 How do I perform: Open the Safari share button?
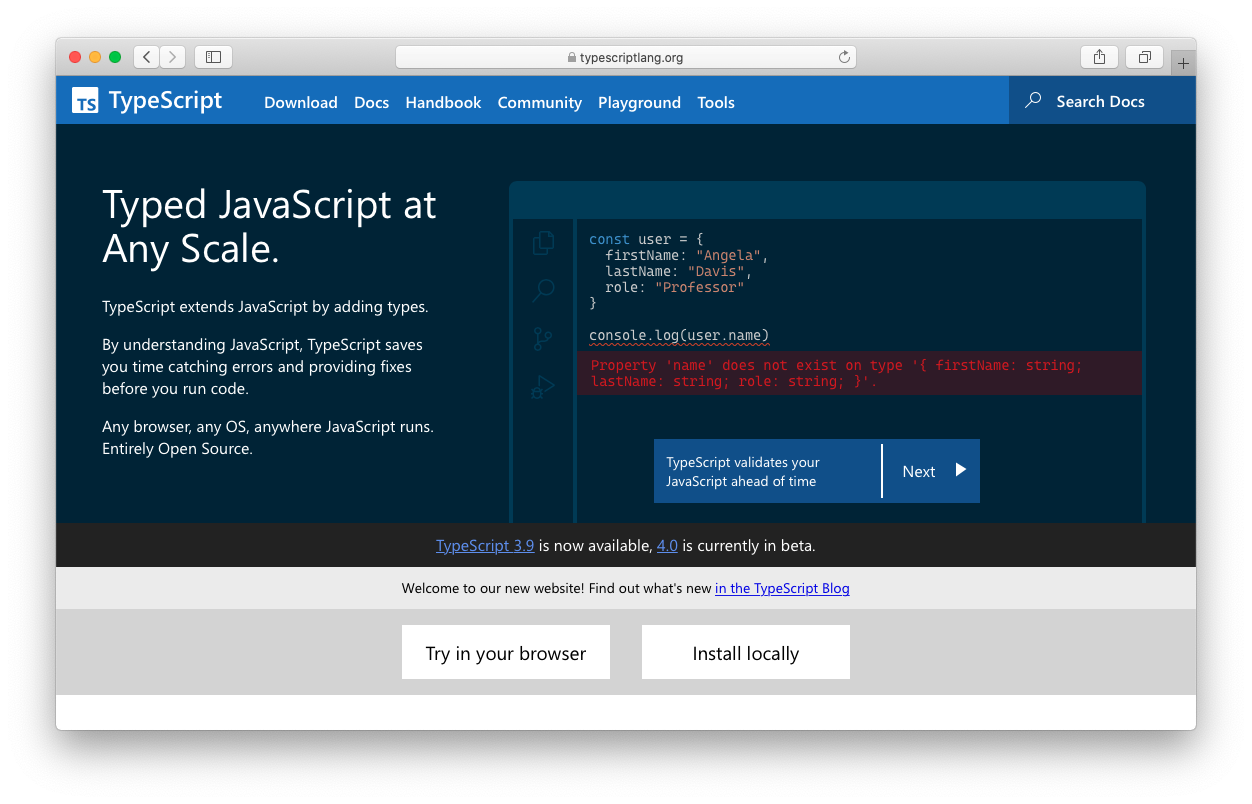point(1099,57)
